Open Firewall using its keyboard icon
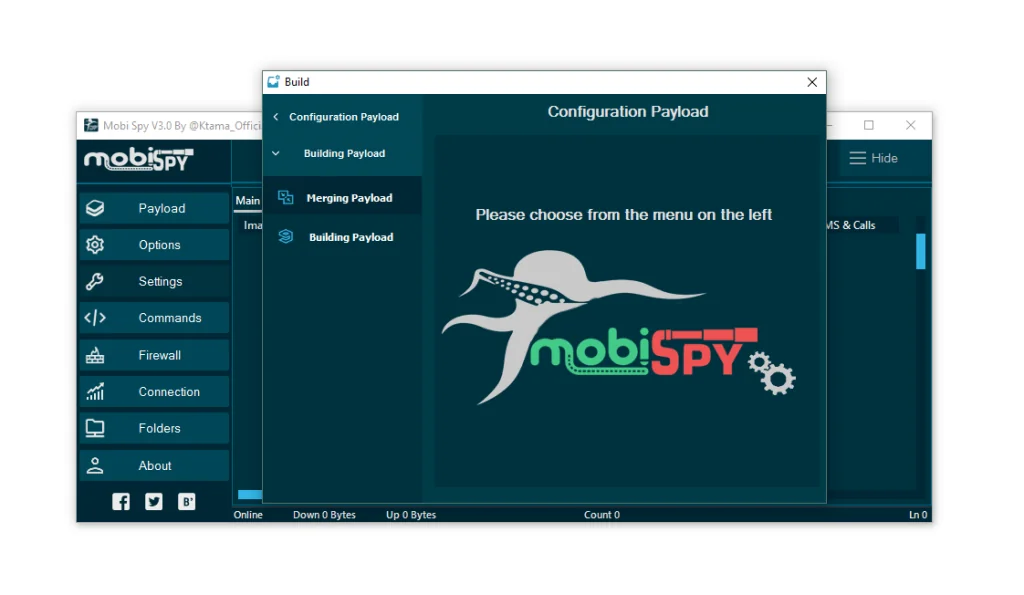Image resolution: width=1024 pixels, height=595 pixels. 95,355
